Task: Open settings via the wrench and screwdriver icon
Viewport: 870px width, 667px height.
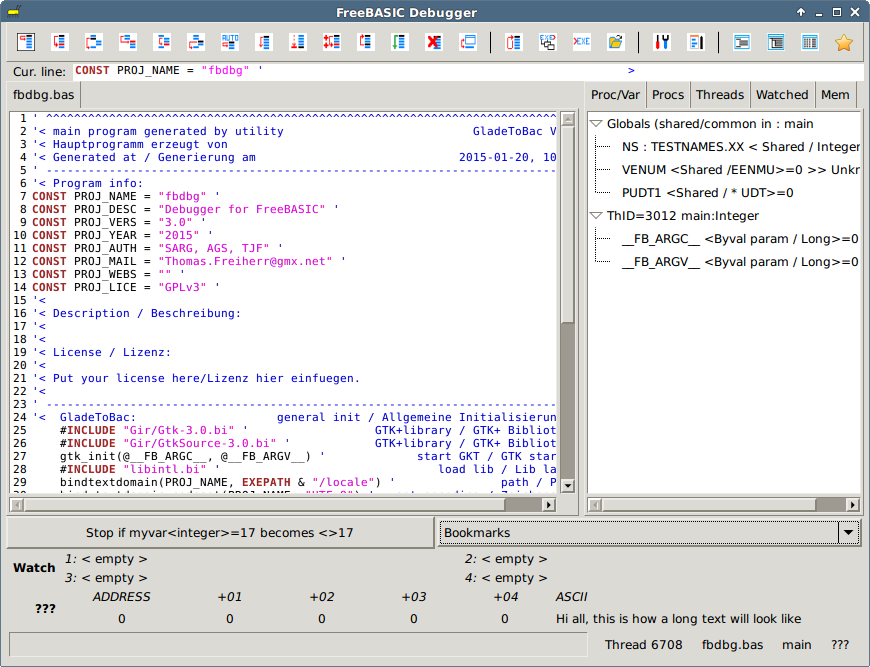Action: click(x=663, y=42)
